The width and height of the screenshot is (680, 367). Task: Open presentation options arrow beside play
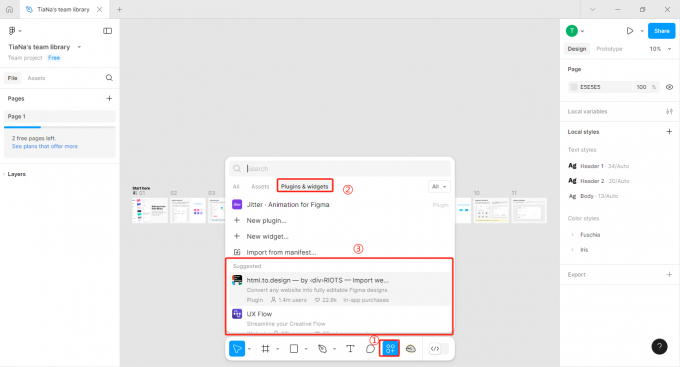(x=642, y=31)
